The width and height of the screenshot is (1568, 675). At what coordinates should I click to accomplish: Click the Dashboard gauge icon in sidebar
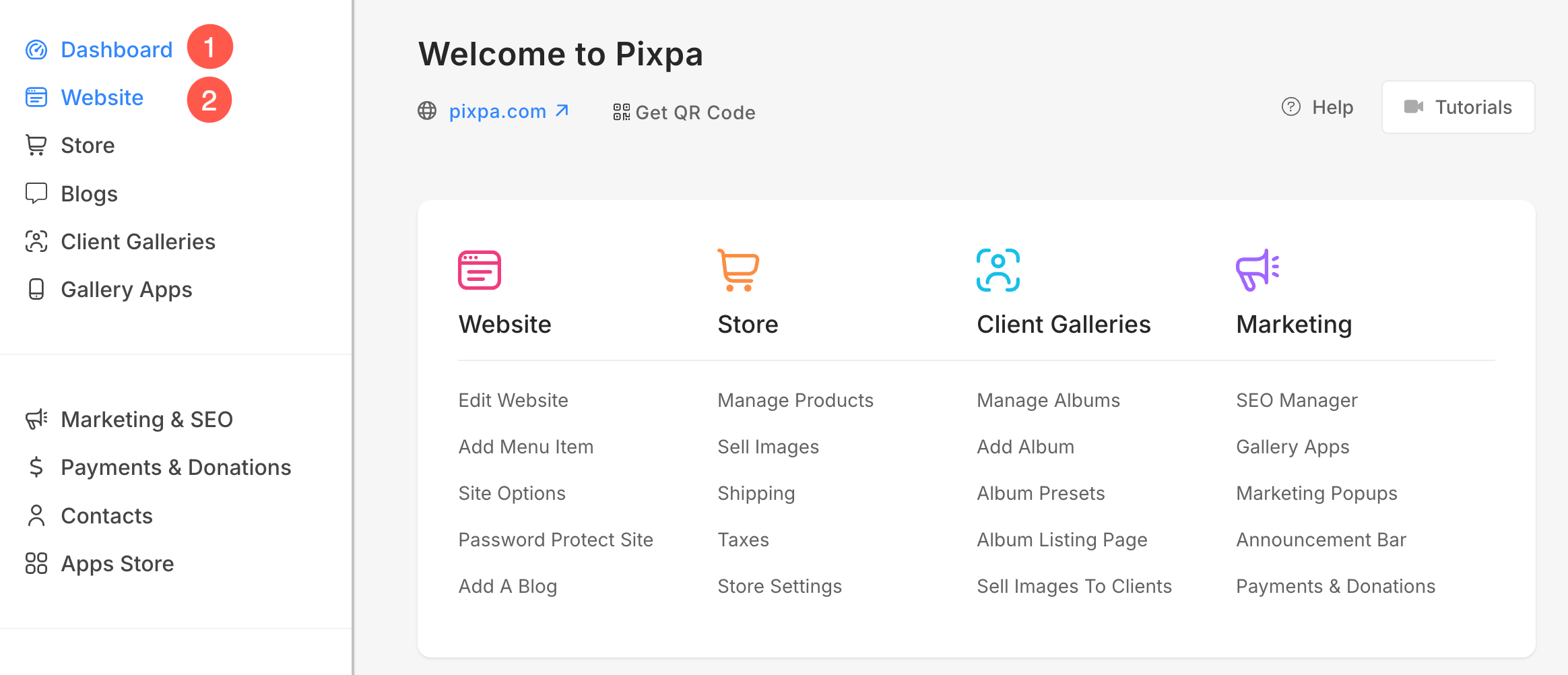[x=36, y=50]
